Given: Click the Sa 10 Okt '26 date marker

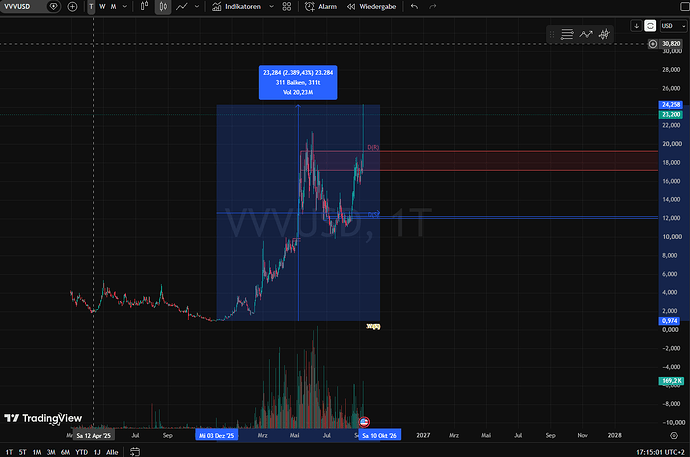Looking at the screenshot, I should point(379,435).
